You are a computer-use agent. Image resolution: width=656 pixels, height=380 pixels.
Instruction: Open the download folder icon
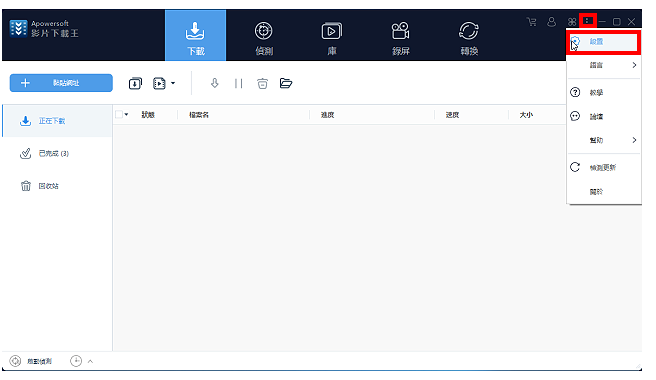286,83
